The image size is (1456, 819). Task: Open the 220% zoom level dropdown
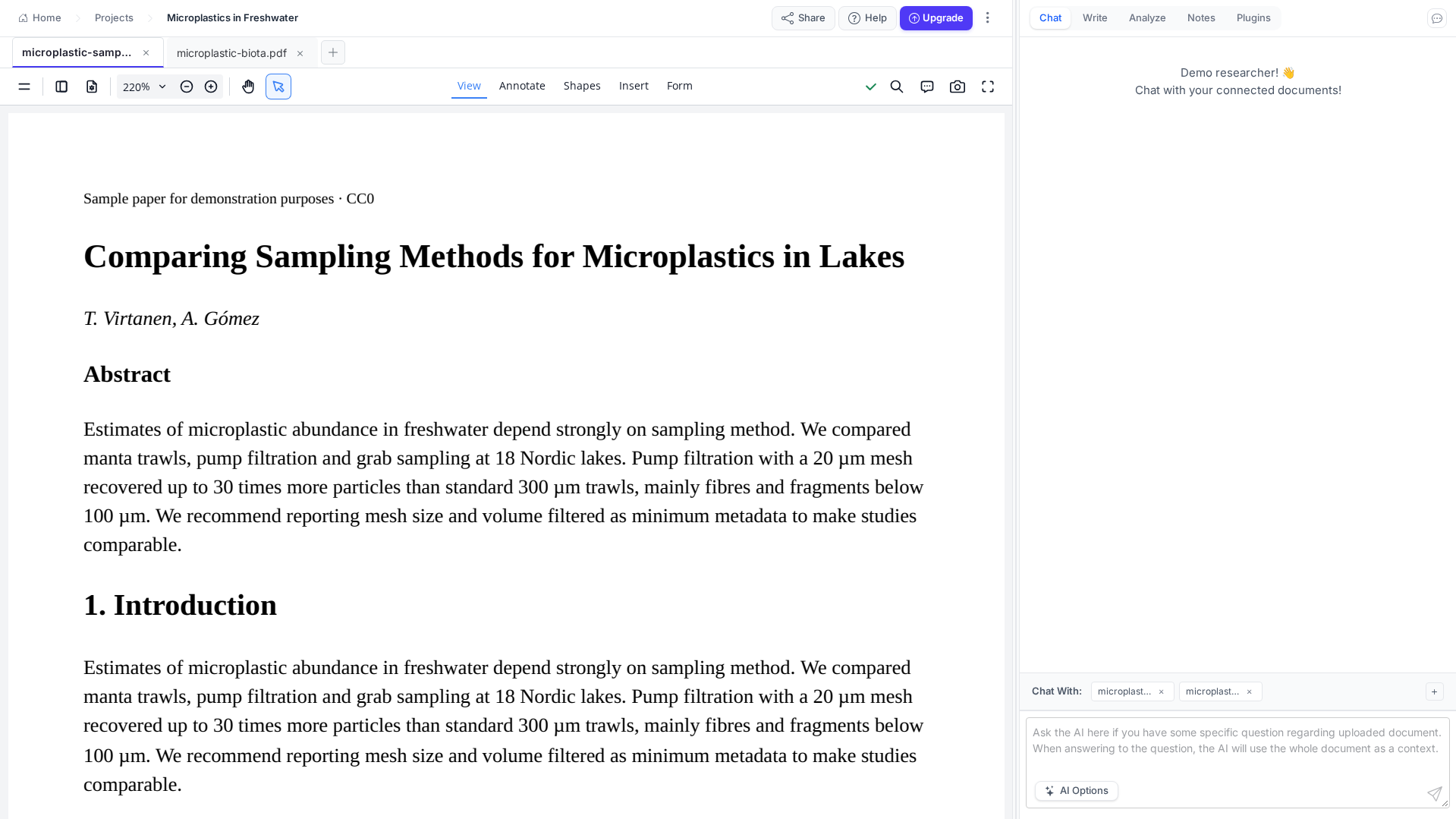point(144,87)
